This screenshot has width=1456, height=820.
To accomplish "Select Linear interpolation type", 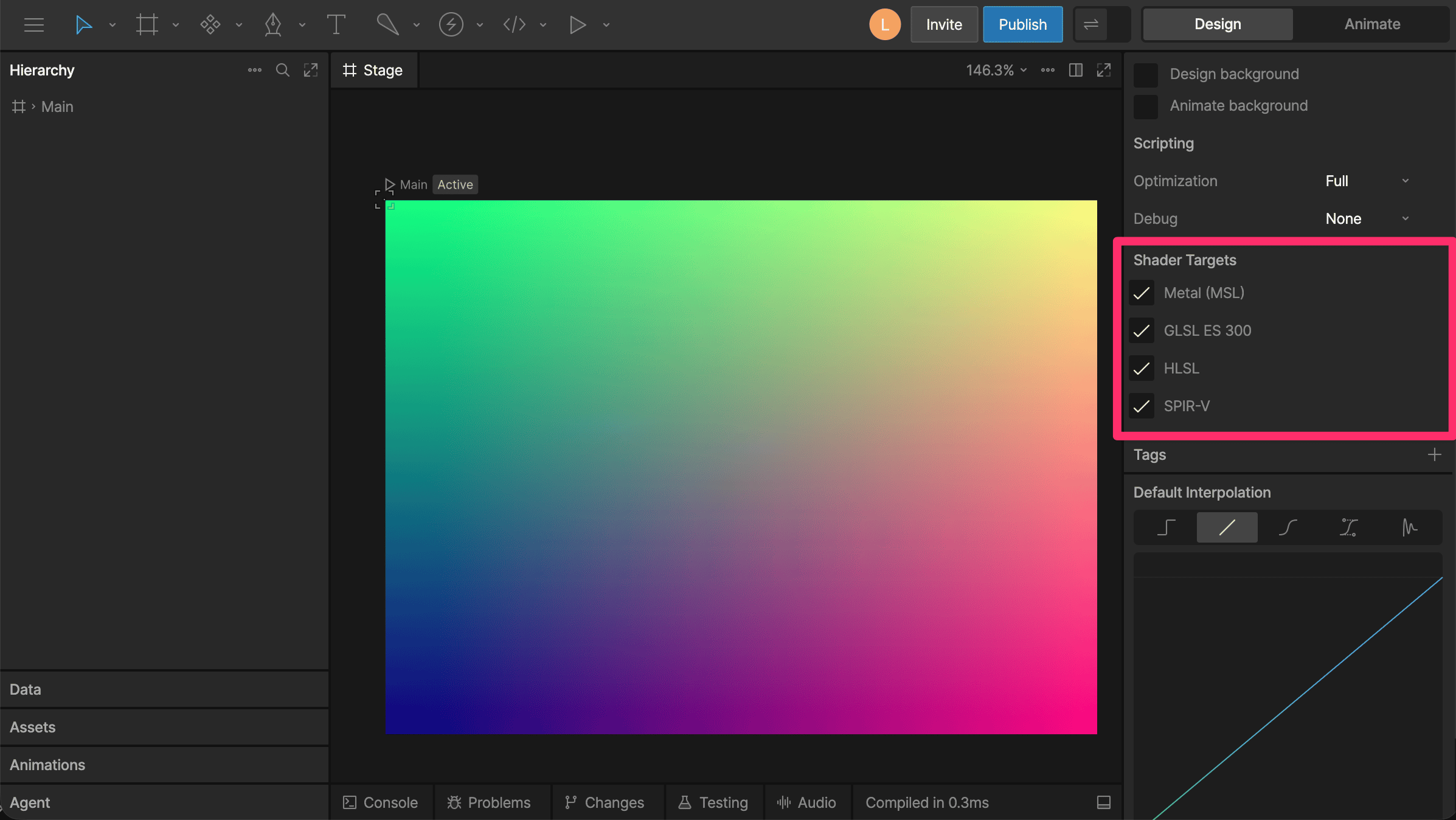I will coord(1227,527).
